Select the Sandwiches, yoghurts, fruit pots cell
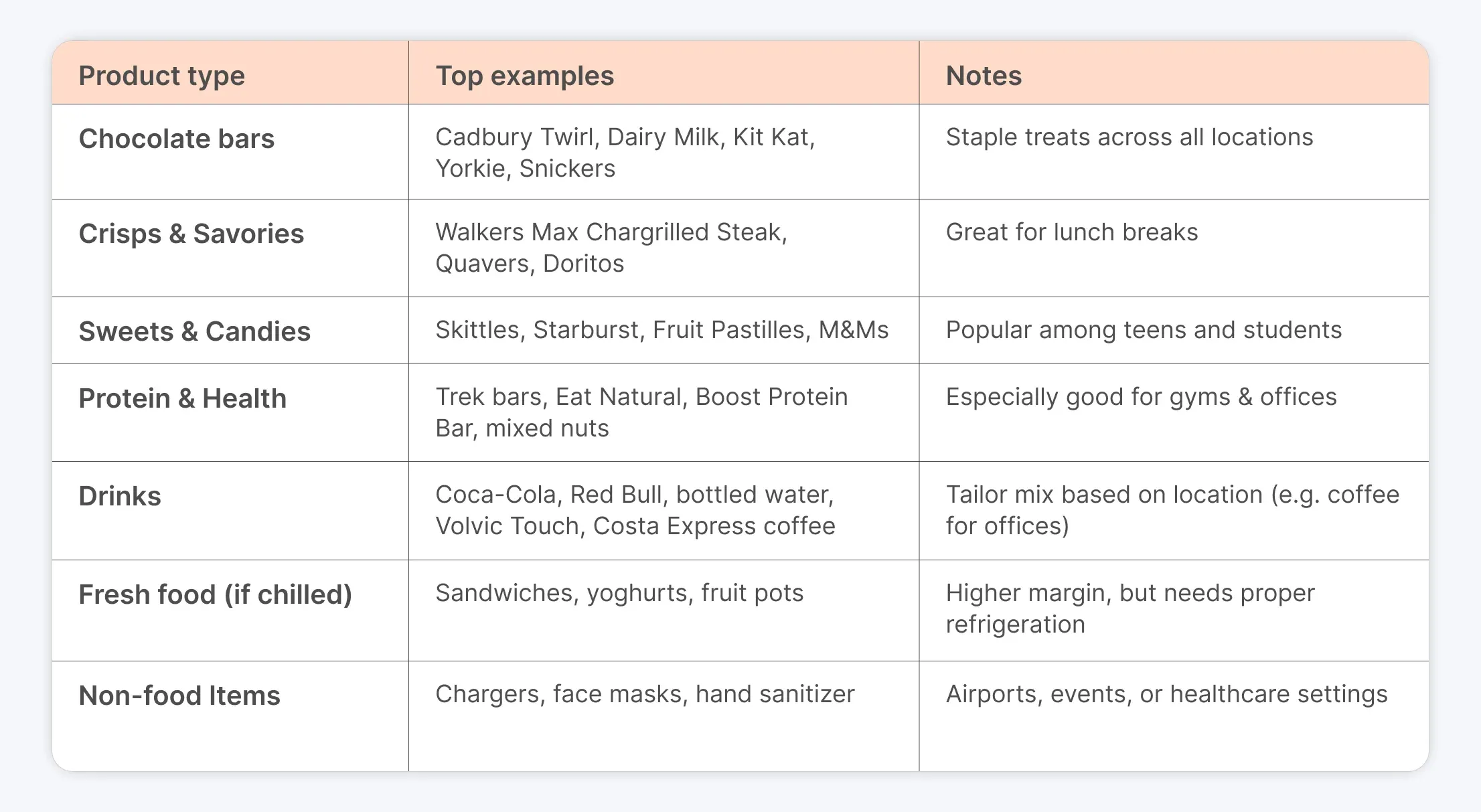 619,593
